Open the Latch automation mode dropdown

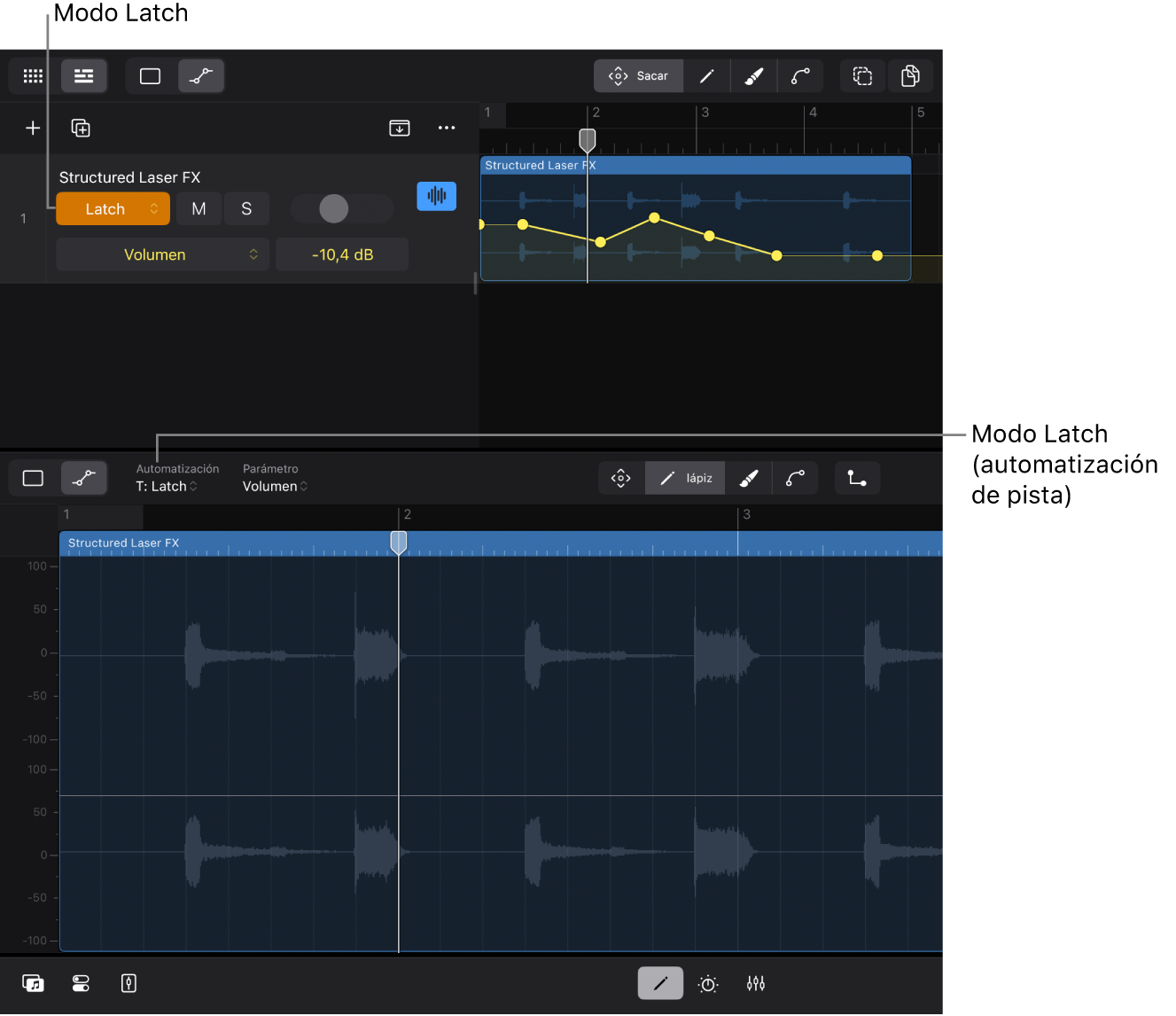[x=113, y=209]
